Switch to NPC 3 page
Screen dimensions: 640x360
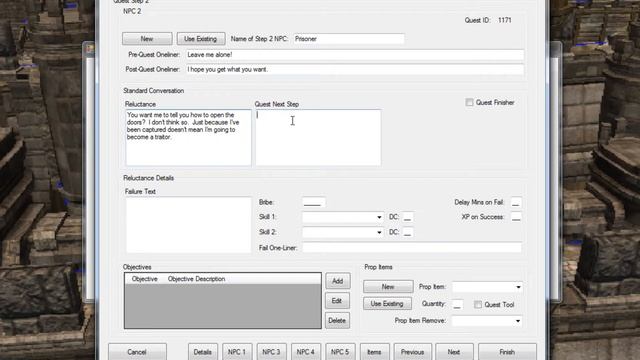coord(271,352)
